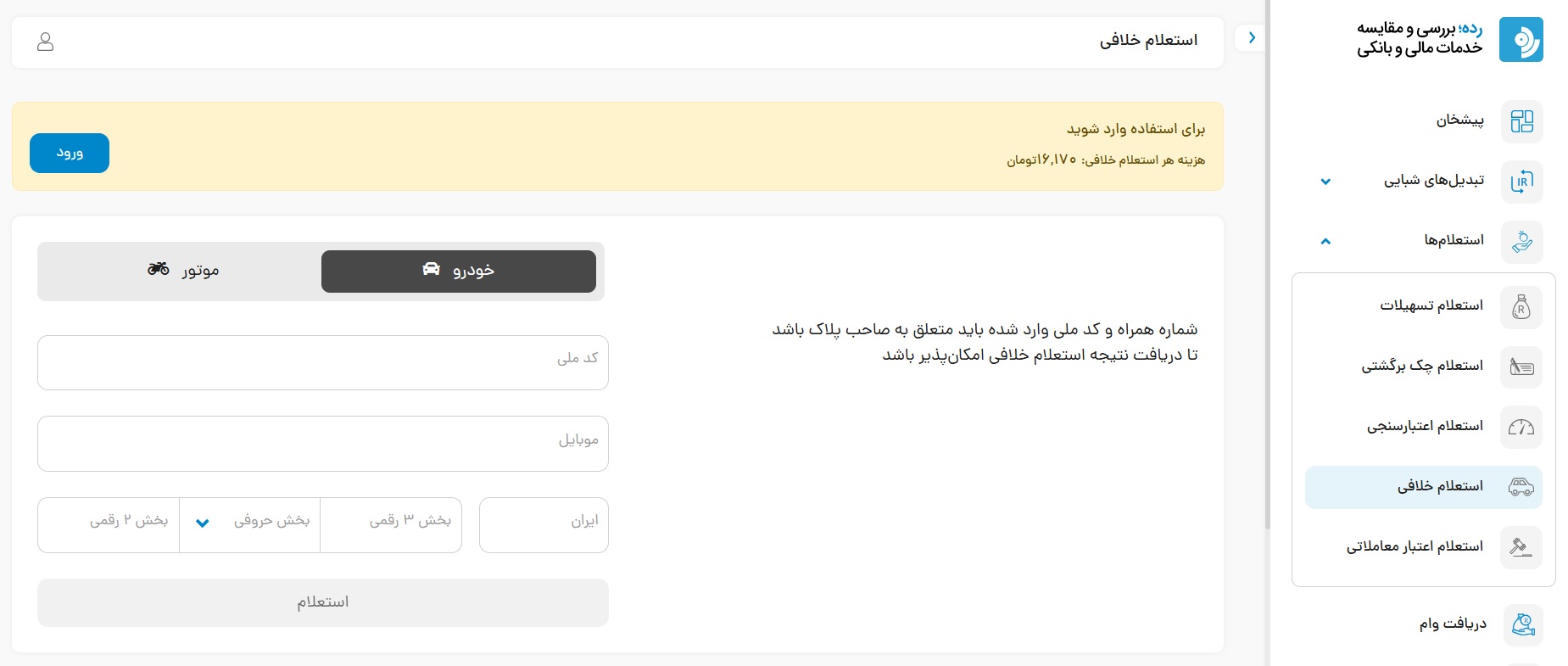The image size is (1568, 666).
Task: Click the کد ملی input field
Action: (x=322, y=363)
